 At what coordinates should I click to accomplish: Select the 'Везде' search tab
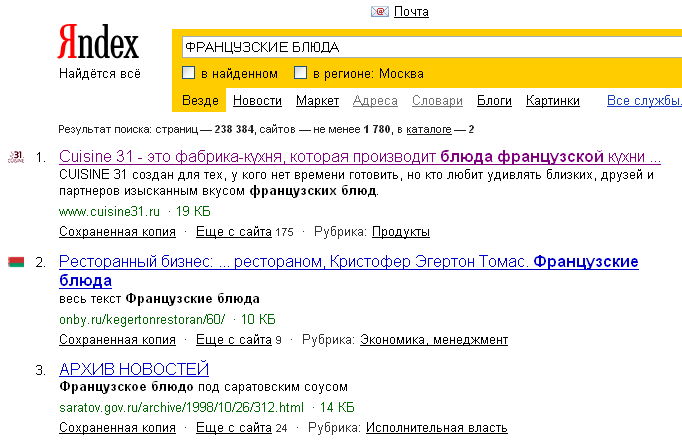coord(200,100)
